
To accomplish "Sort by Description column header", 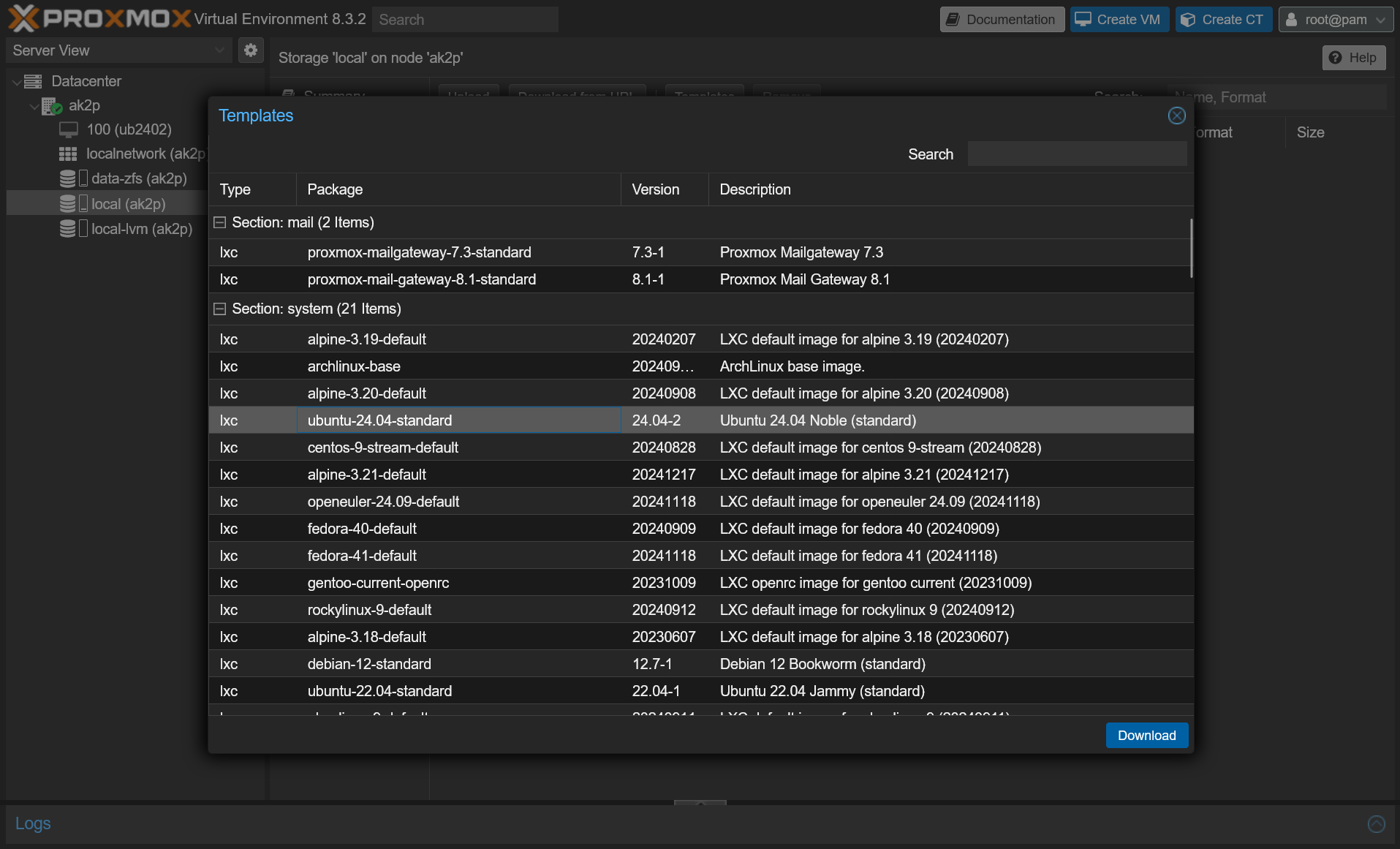I will (950, 189).
